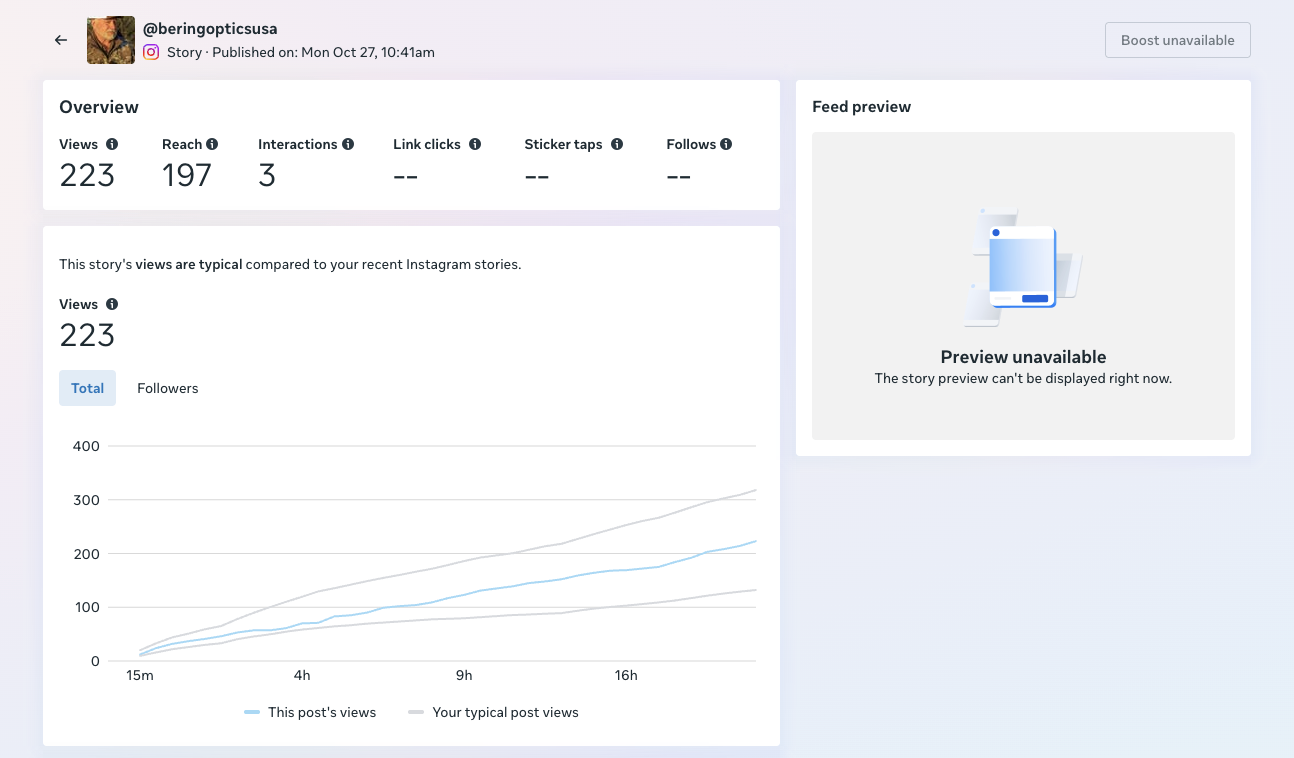Click the large 223 above the chart
1294x758 pixels.
(87, 335)
